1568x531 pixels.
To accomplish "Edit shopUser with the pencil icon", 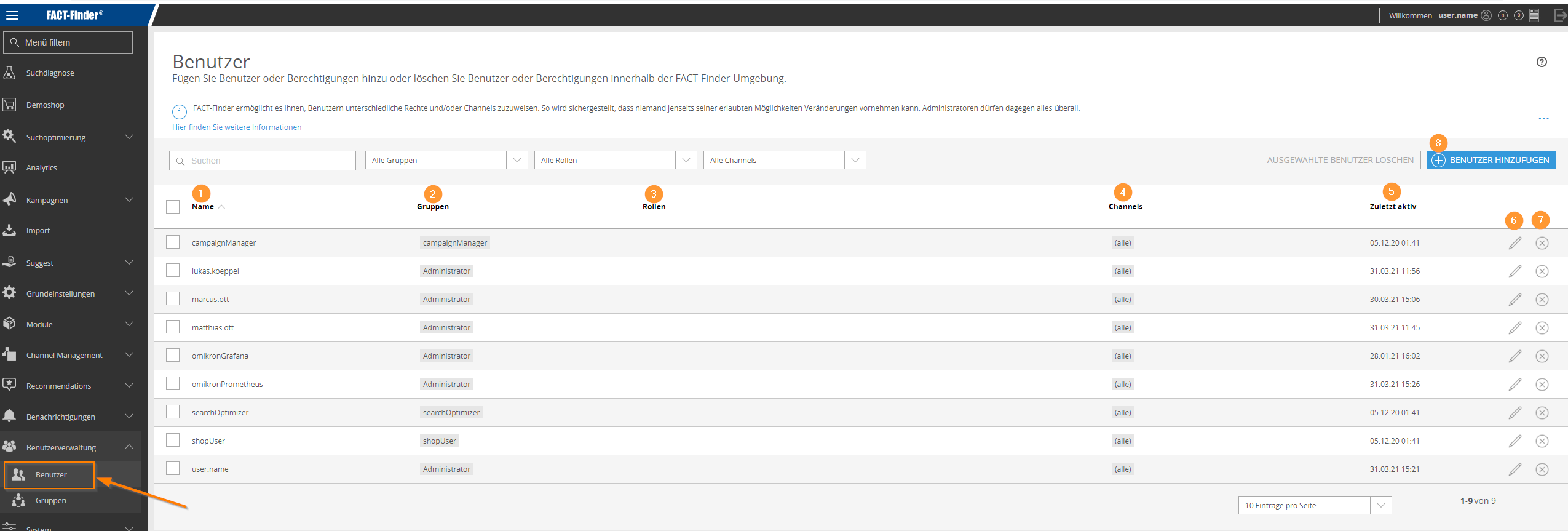I will 1515,441.
